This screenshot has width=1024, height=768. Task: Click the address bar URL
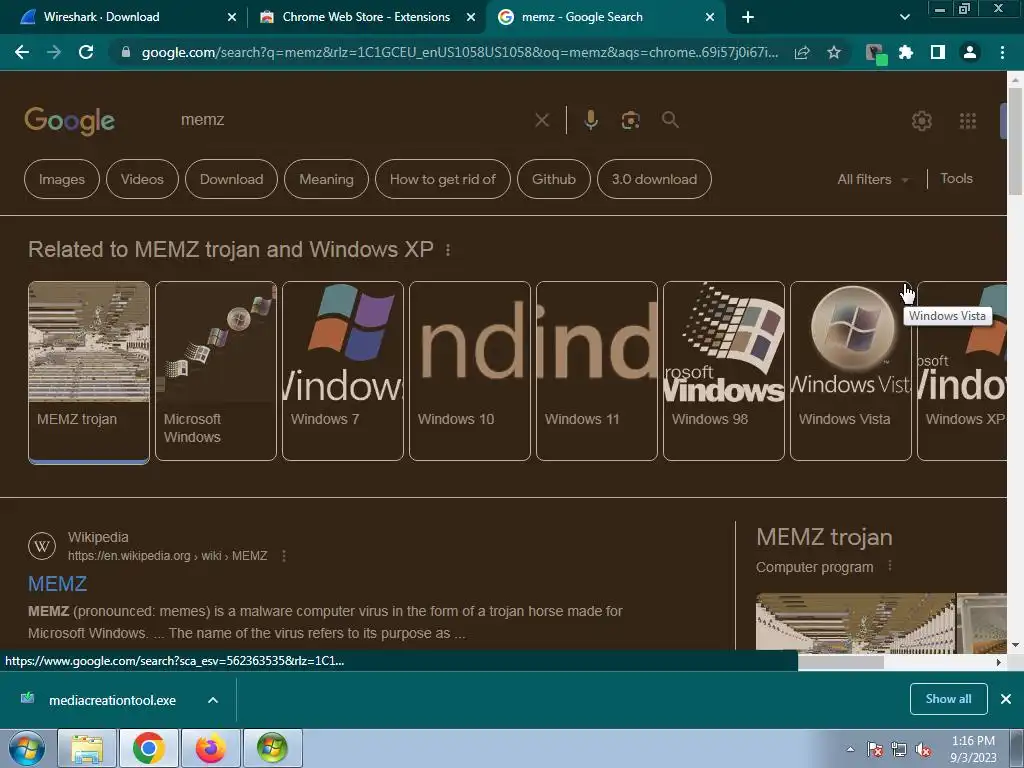pos(460,52)
